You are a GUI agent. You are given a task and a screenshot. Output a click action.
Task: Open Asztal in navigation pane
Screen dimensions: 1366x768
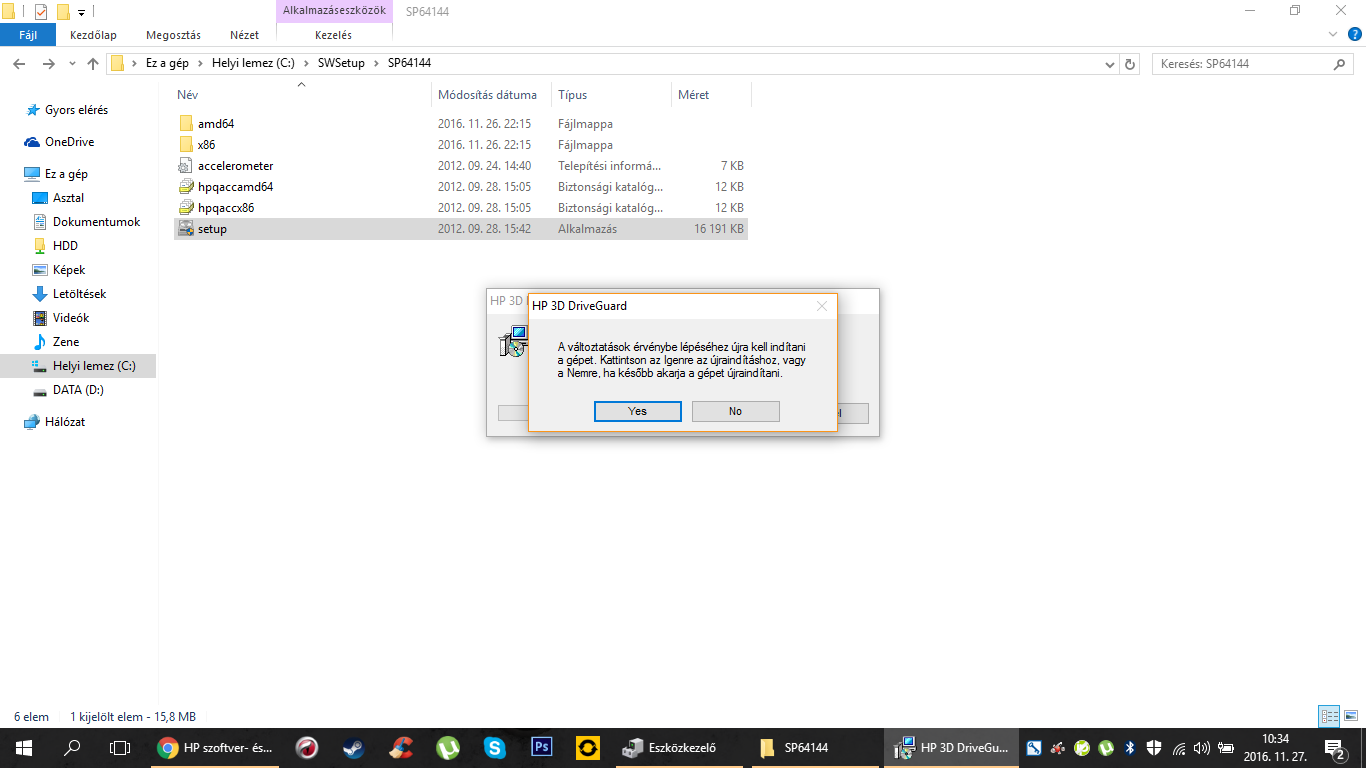tap(68, 198)
